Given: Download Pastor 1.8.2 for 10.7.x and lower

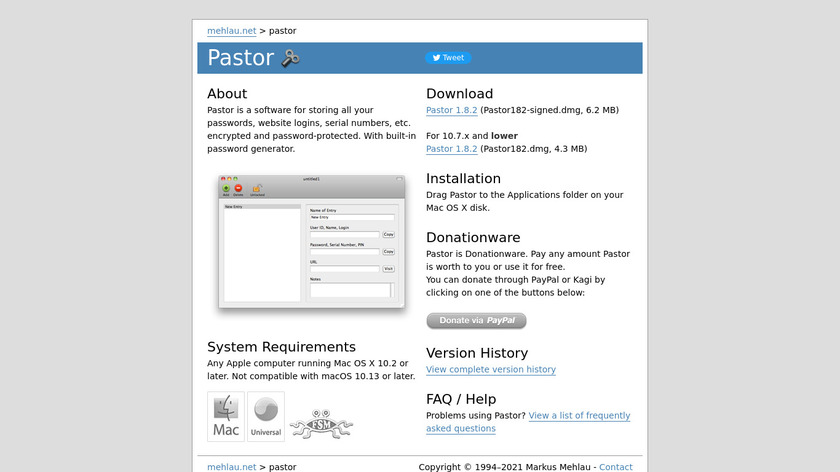Looking at the screenshot, I should point(452,149).
